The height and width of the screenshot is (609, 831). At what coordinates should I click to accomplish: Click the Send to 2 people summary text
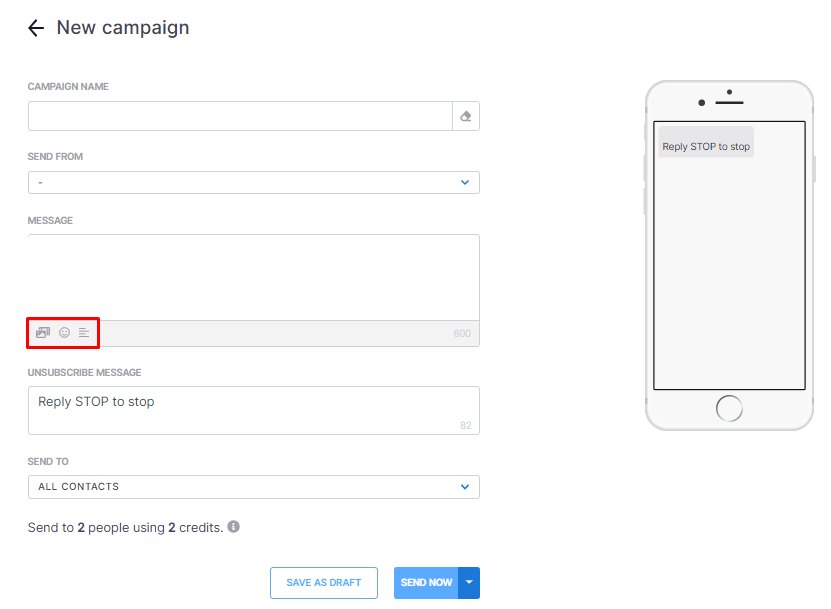[x=126, y=527]
